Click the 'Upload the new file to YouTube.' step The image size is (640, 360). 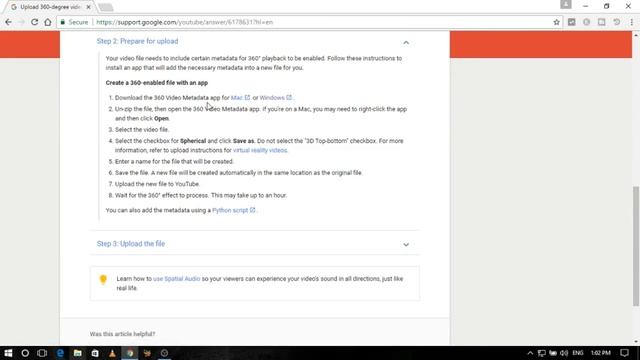pyautogui.click(x=157, y=184)
